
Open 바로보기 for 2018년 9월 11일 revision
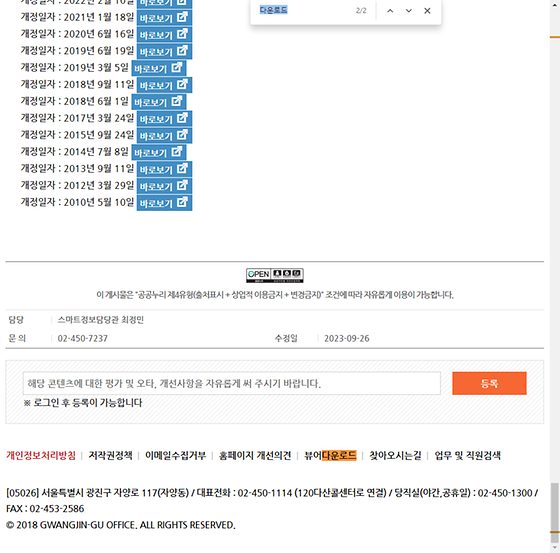tap(164, 85)
